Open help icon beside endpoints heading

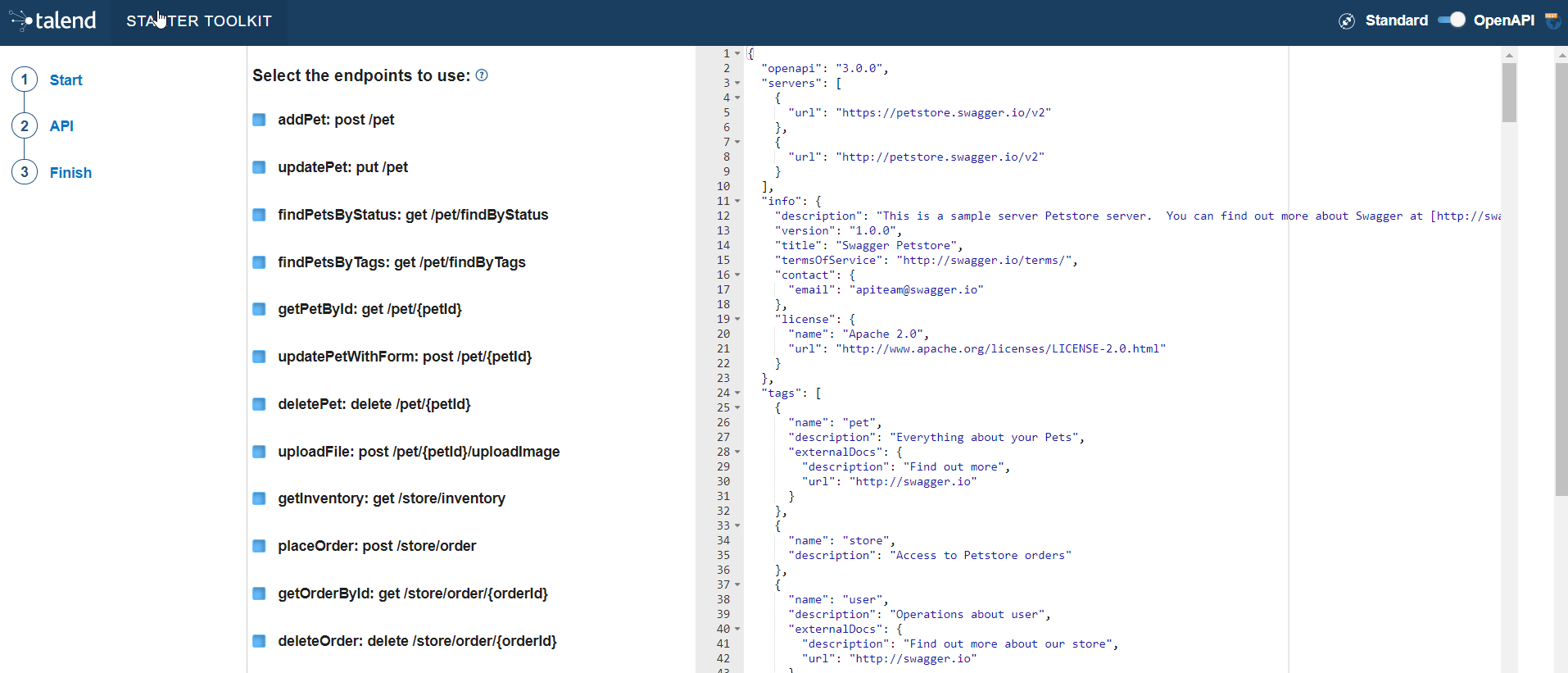(482, 75)
